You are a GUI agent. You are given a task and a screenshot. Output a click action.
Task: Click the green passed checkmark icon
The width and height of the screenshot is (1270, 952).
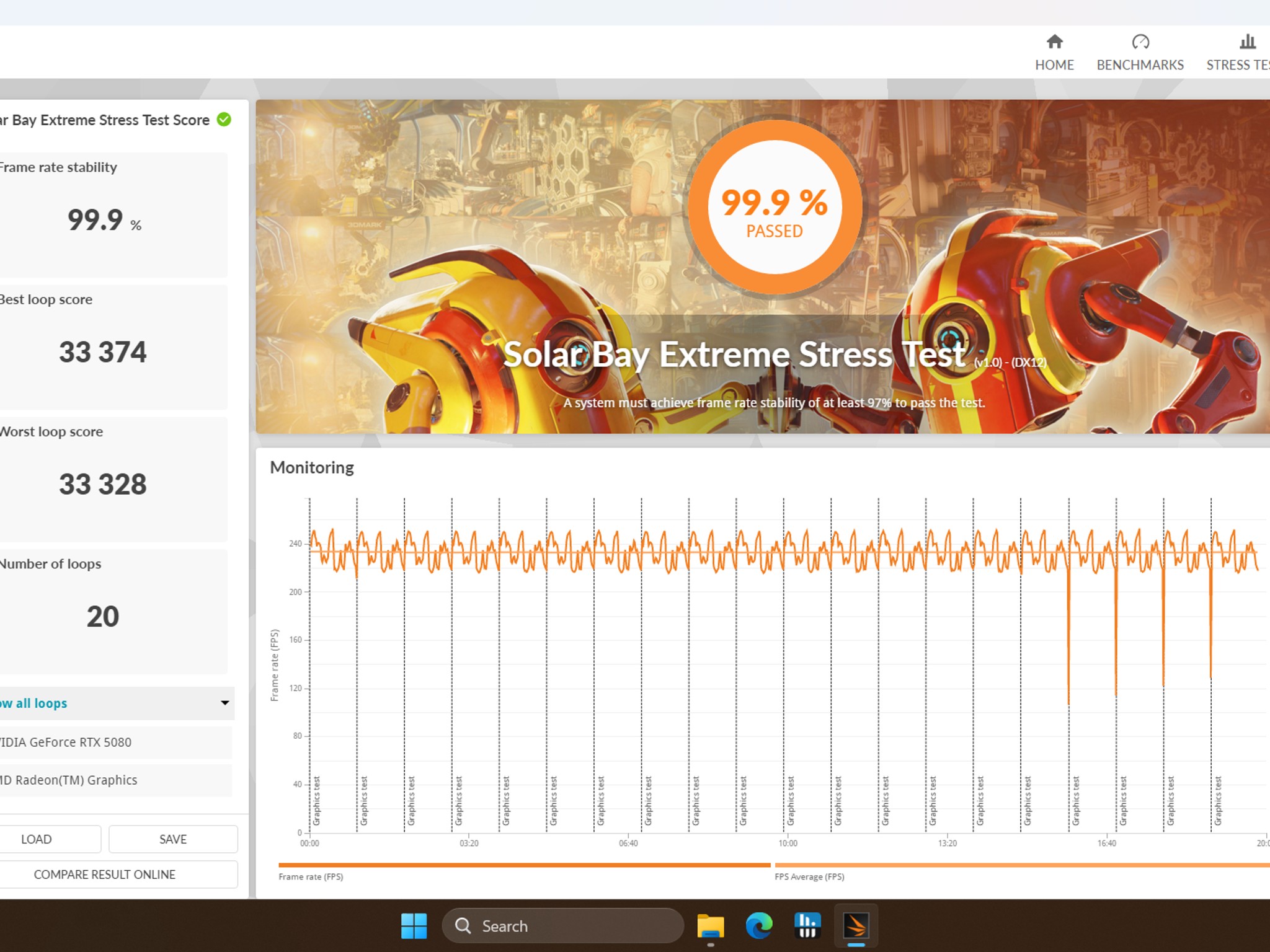tap(224, 120)
